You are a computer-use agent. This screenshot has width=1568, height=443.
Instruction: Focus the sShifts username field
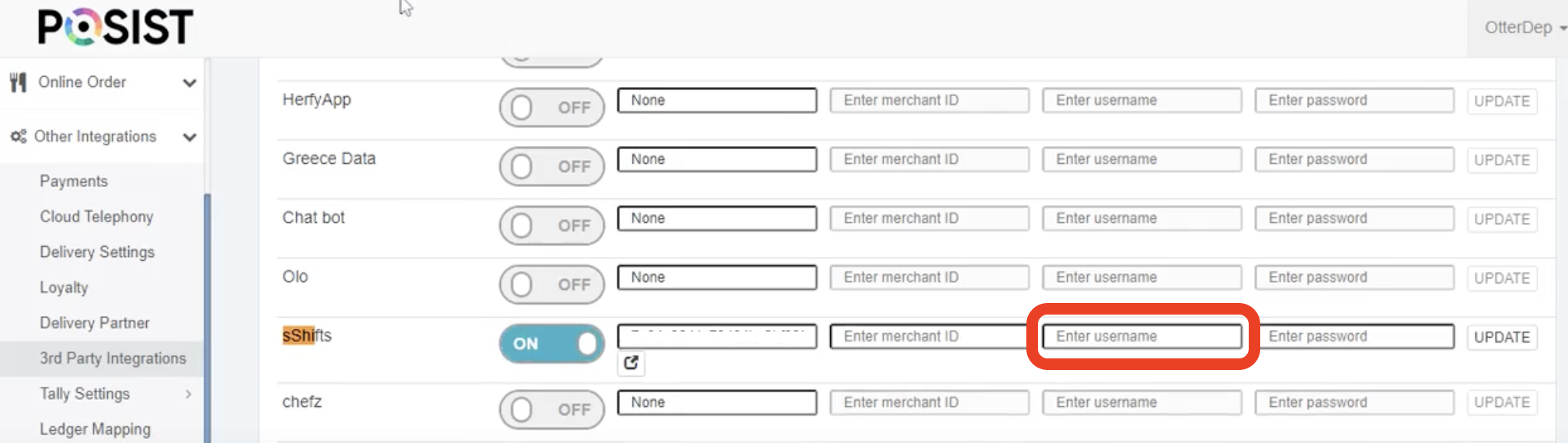(1142, 336)
